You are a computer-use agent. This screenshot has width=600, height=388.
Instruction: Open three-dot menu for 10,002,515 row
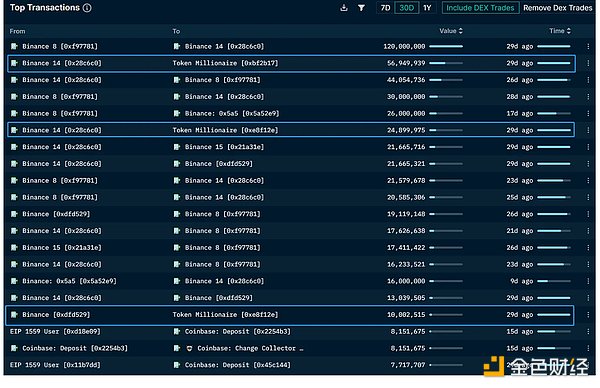point(588,315)
